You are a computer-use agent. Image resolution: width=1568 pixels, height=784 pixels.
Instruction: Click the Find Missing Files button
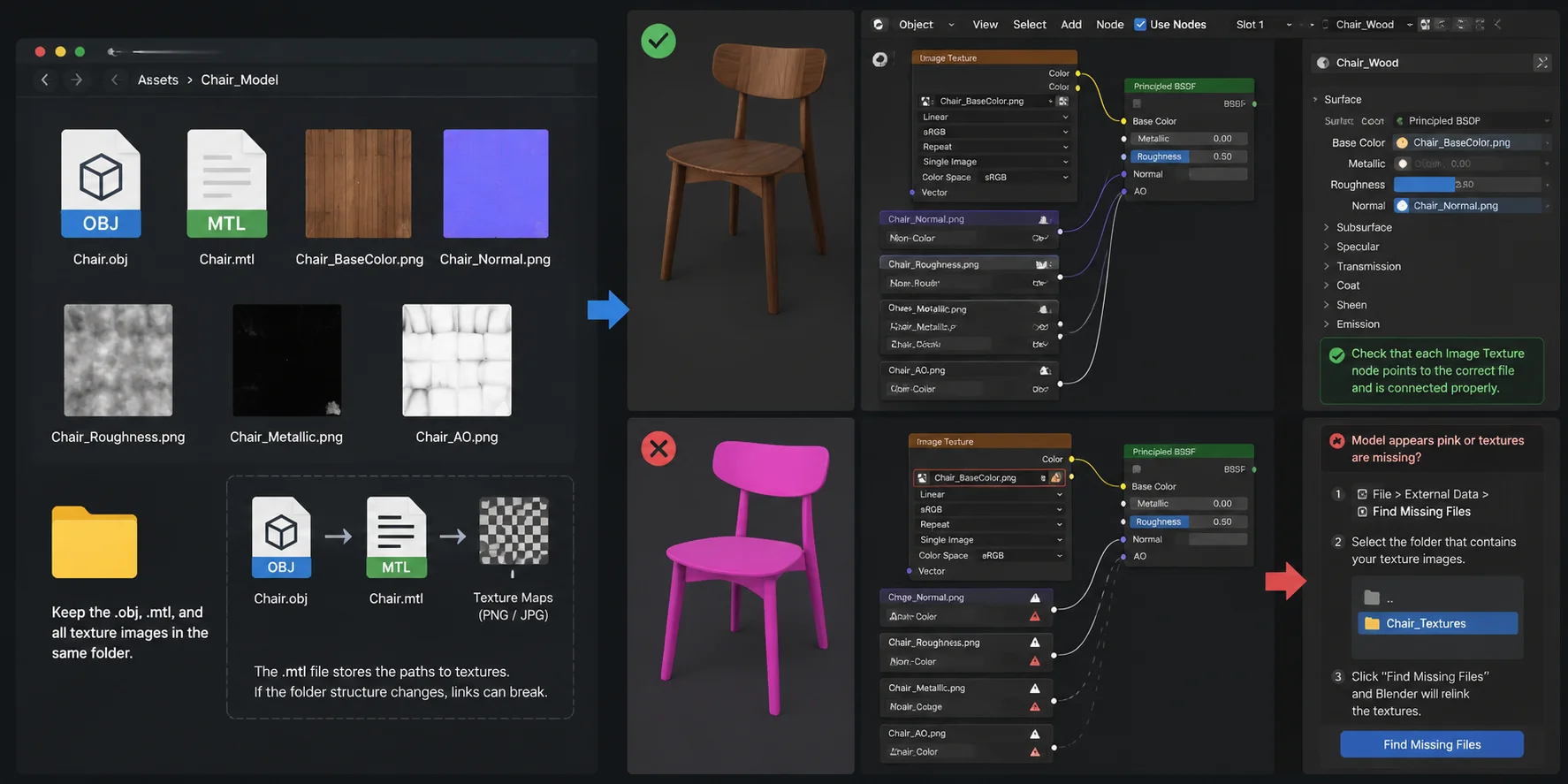(x=1432, y=744)
